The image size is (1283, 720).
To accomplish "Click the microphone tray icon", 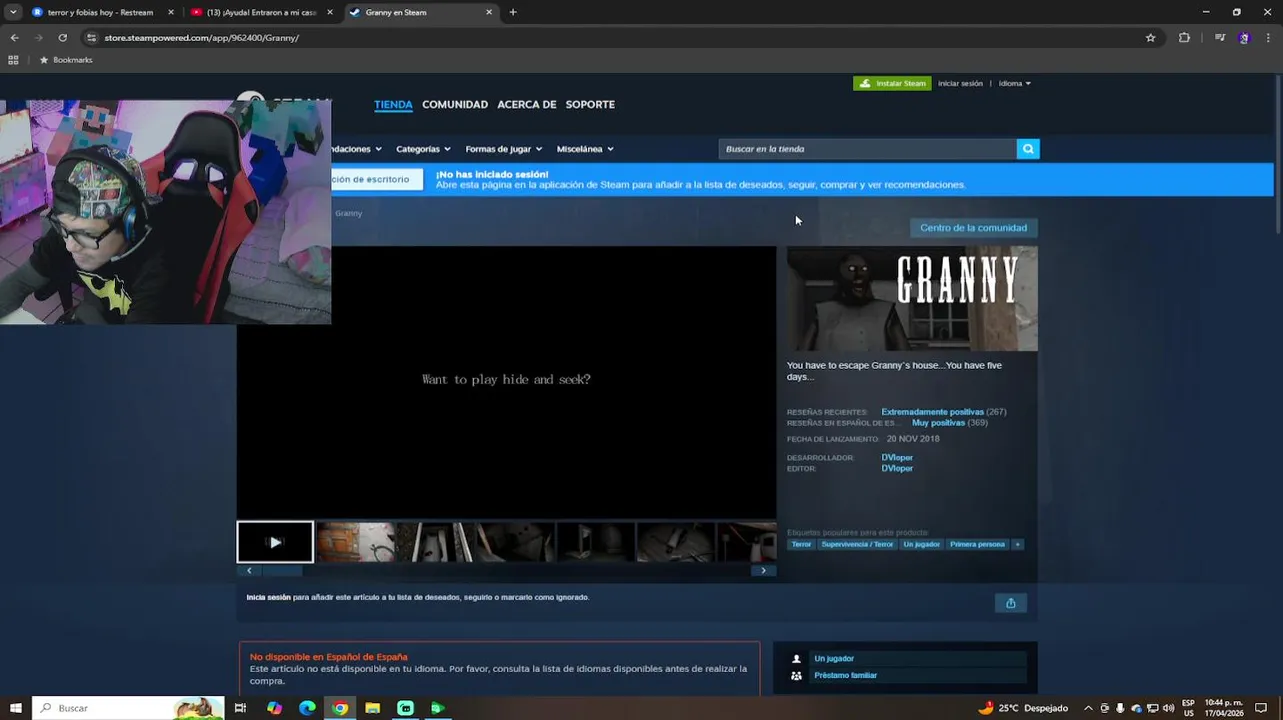I will pos(1120,708).
